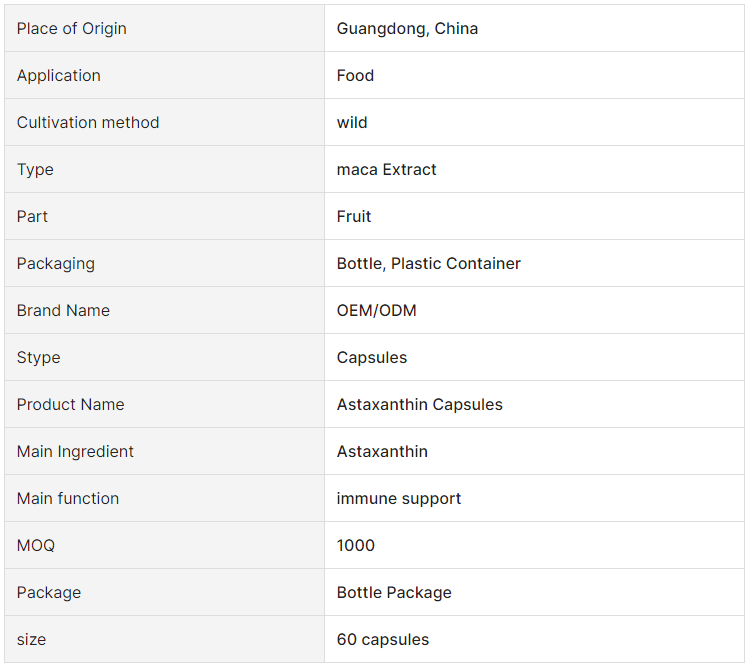
Task: Click the 'maca Extract' type value
Action: [386, 169]
